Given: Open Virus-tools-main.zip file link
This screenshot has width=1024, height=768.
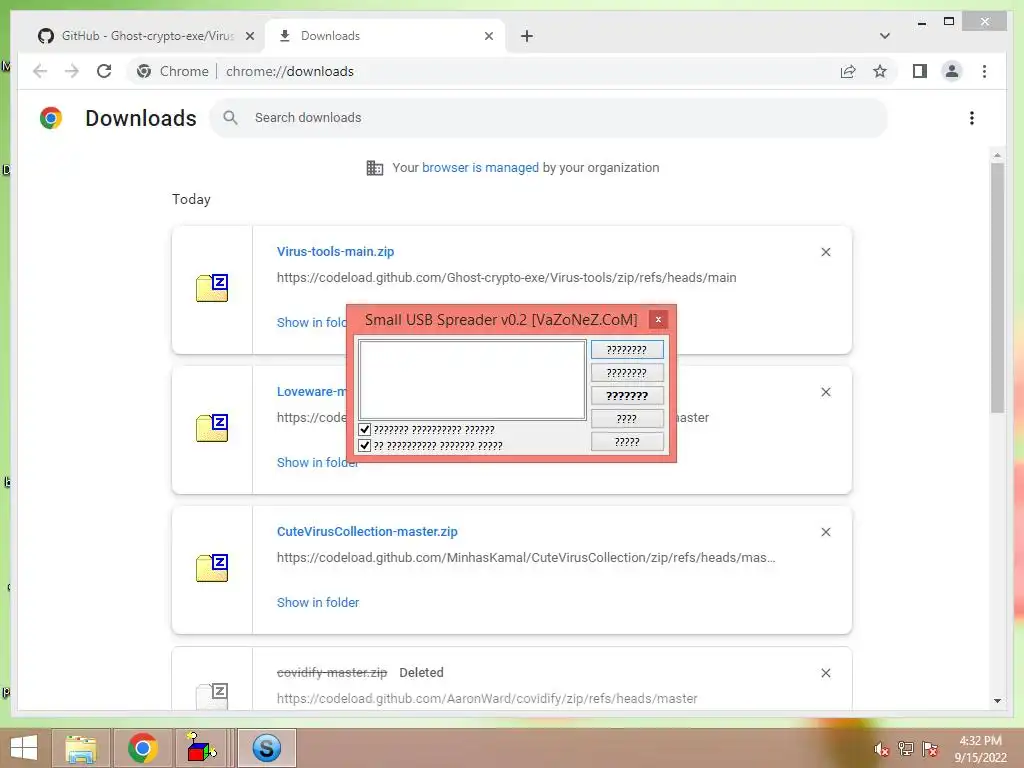Looking at the screenshot, I should point(335,251).
